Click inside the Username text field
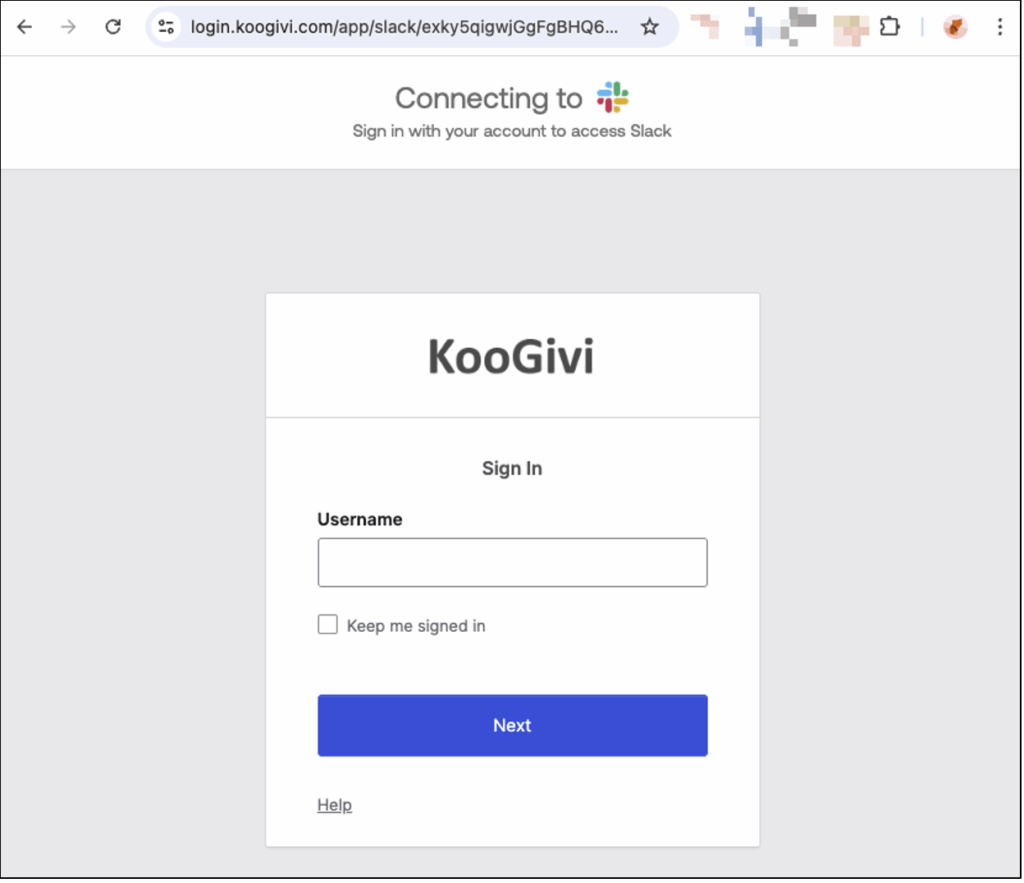 [x=512, y=562]
